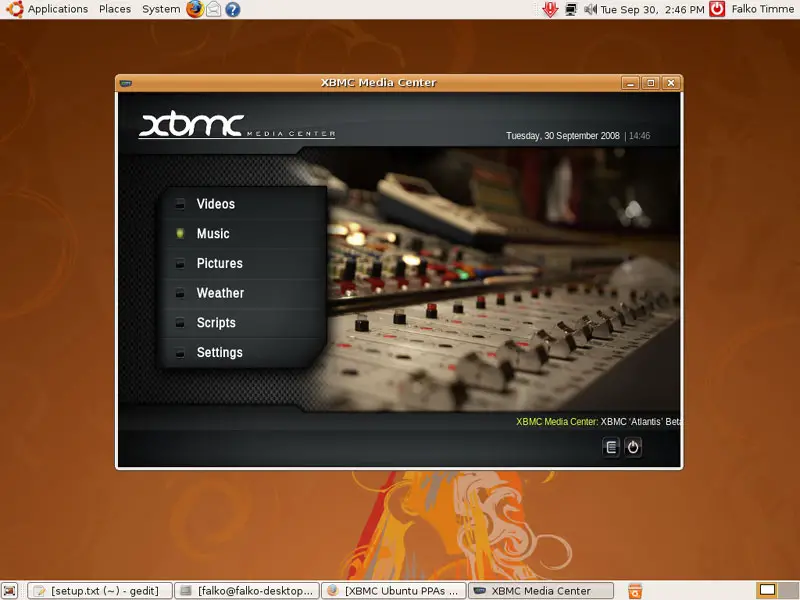Click the Show Desktop icon in bottom panel

pyautogui.click(x=10, y=591)
